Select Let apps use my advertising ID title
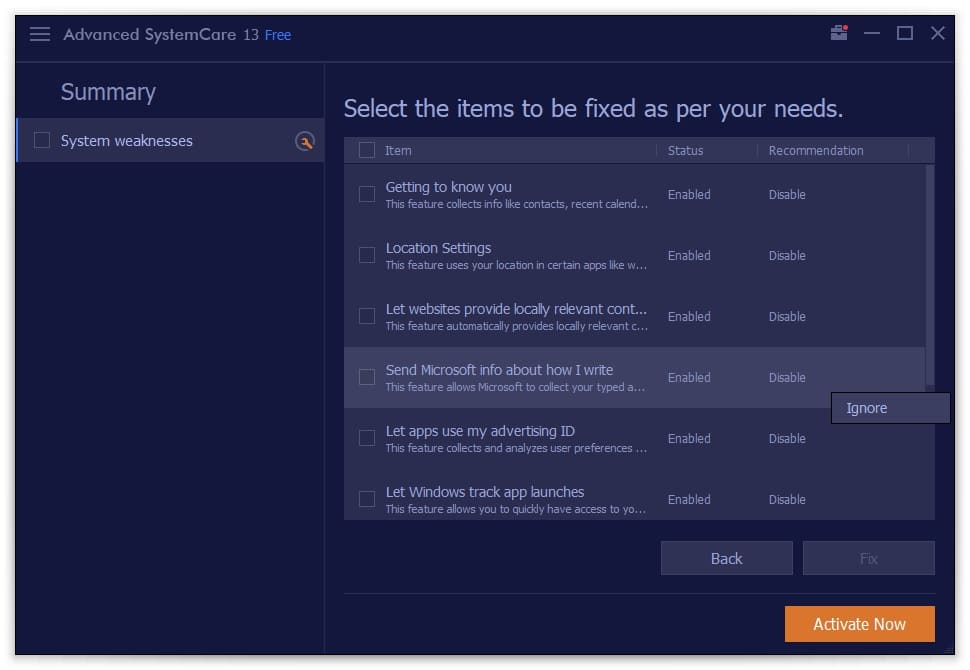This screenshot has height=670, width=970. (480, 431)
